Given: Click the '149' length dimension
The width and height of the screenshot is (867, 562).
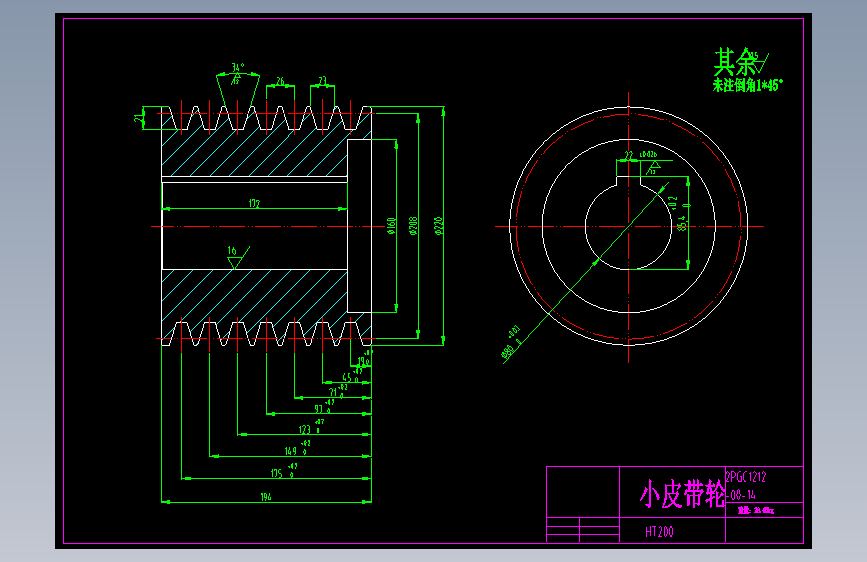Looking at the screenshot, I should pos(291,451).
